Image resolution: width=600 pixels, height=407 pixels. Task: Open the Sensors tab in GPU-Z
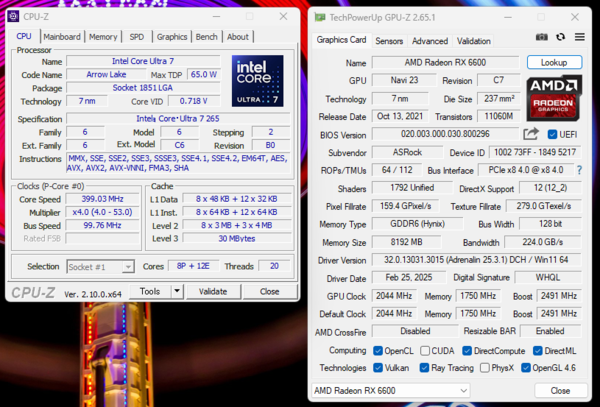click(389, 41)
